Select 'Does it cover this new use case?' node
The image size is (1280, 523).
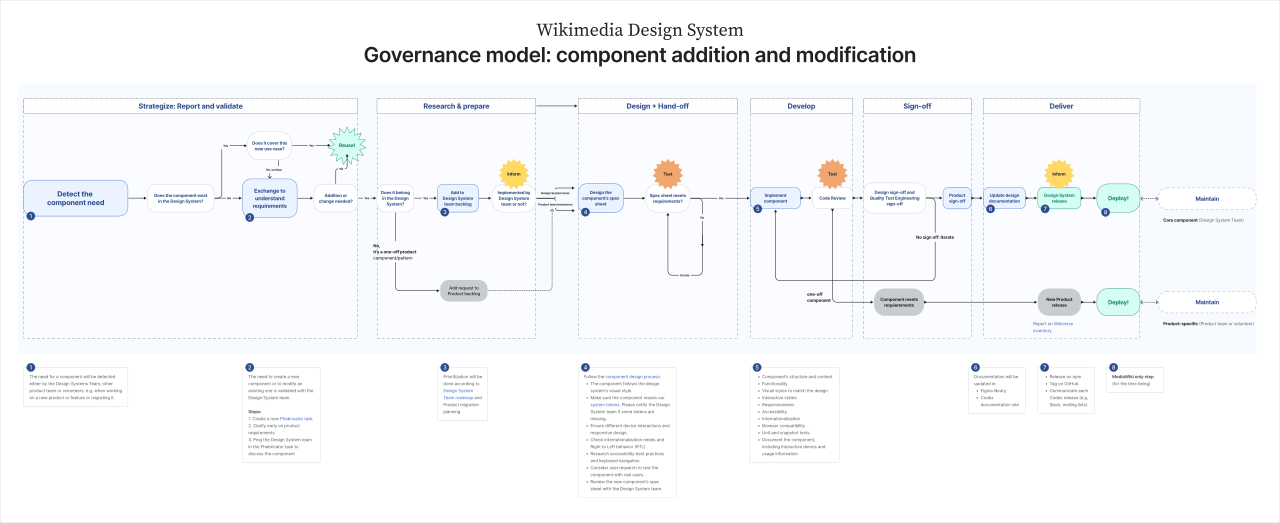[268, 146]
